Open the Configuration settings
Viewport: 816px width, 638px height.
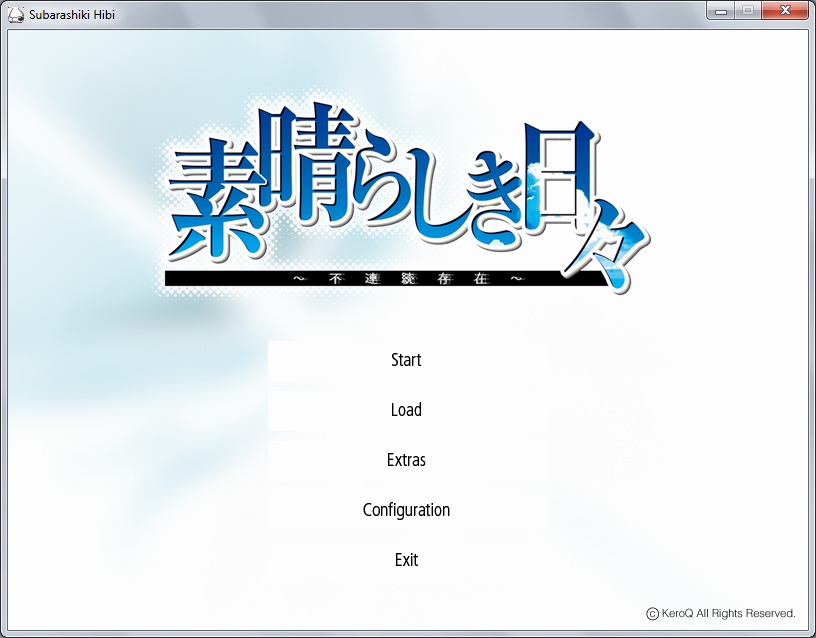[406, 510]
